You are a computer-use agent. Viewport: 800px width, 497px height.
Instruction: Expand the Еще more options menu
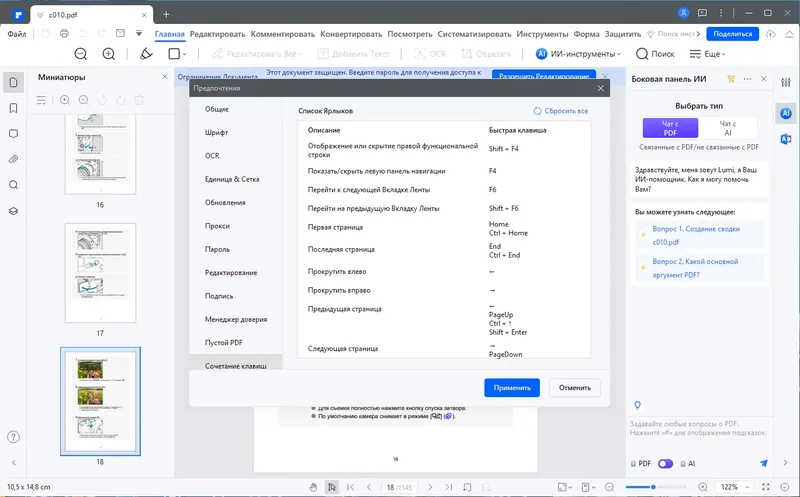coord(707,54)
